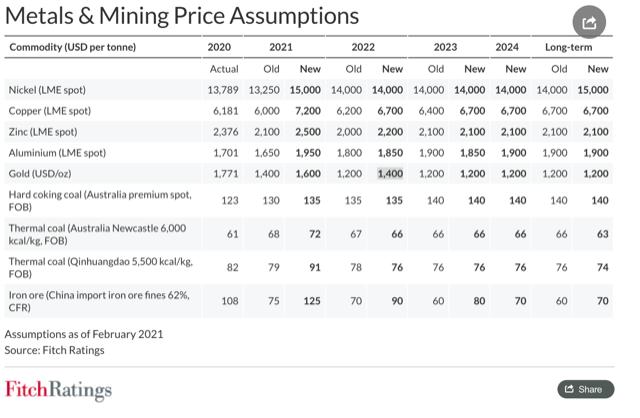Click Aluminium (LME spot) row label

click(x=57, y=153)
